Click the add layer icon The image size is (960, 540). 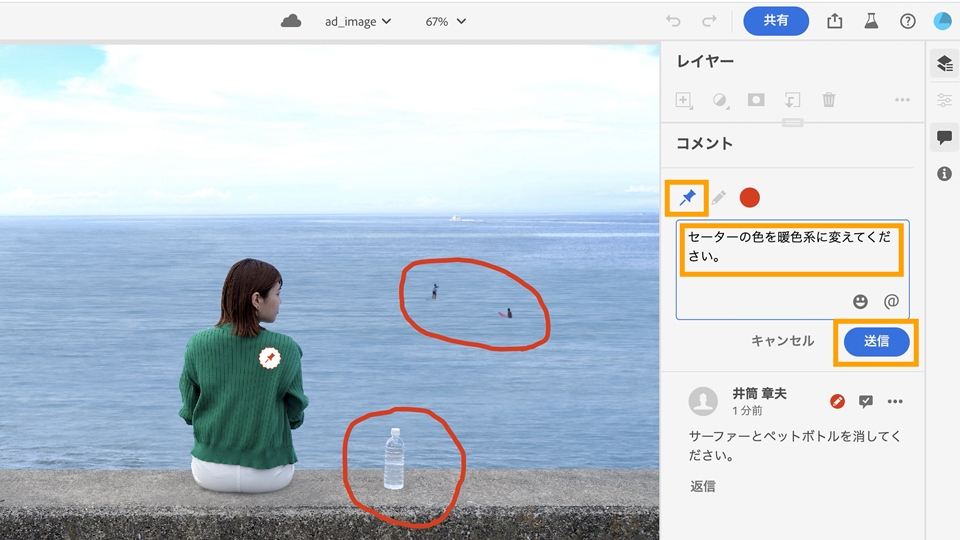coord(684,100)
